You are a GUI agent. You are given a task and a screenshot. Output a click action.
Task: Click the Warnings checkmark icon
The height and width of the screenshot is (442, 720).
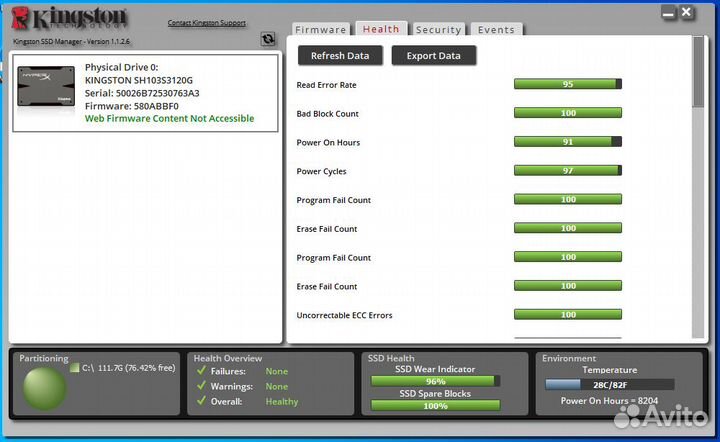coord(201,386)
